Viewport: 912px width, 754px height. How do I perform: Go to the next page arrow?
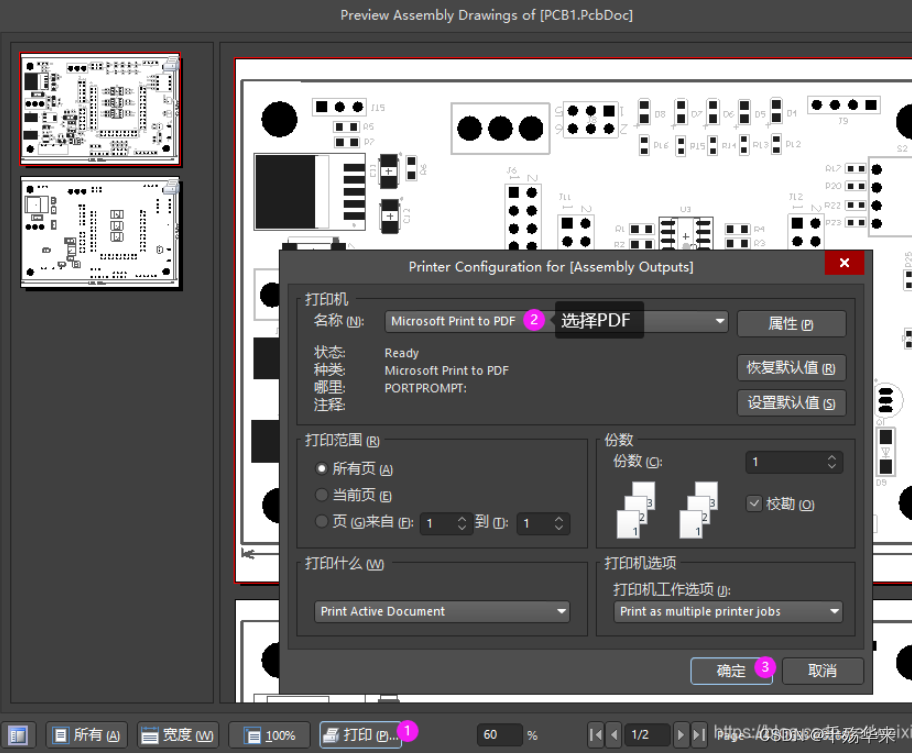(681, 735)
